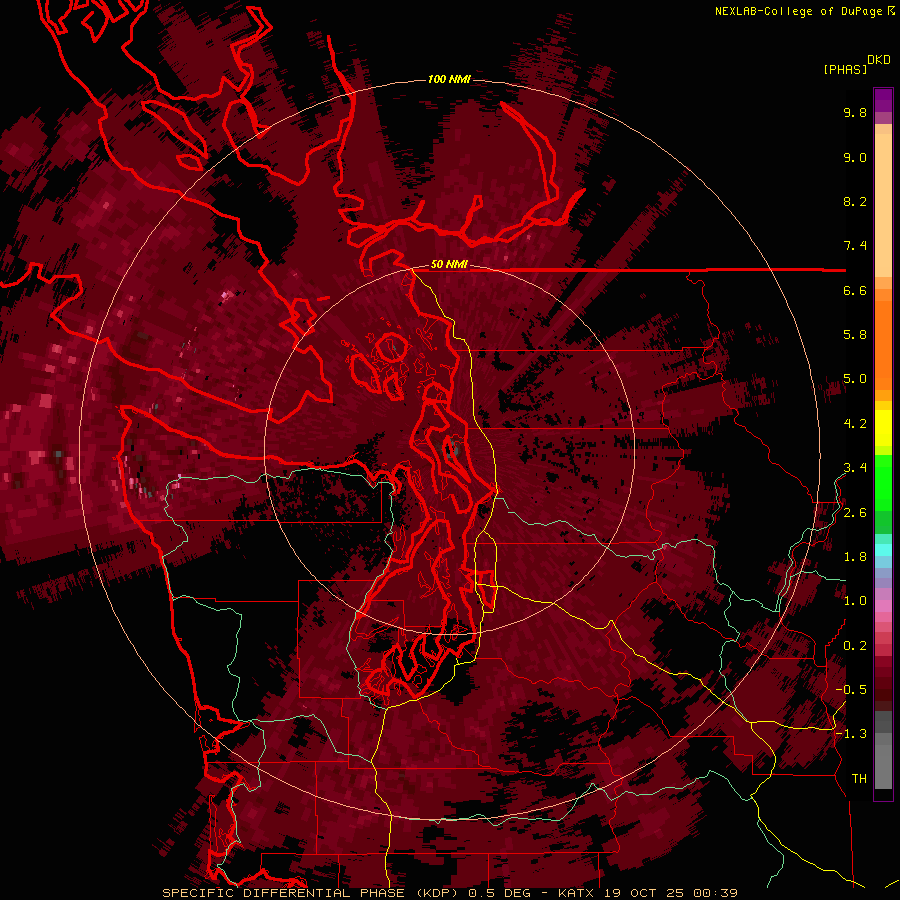
Task: Click the 100 NMI range ring label
Action: [449, 79]
